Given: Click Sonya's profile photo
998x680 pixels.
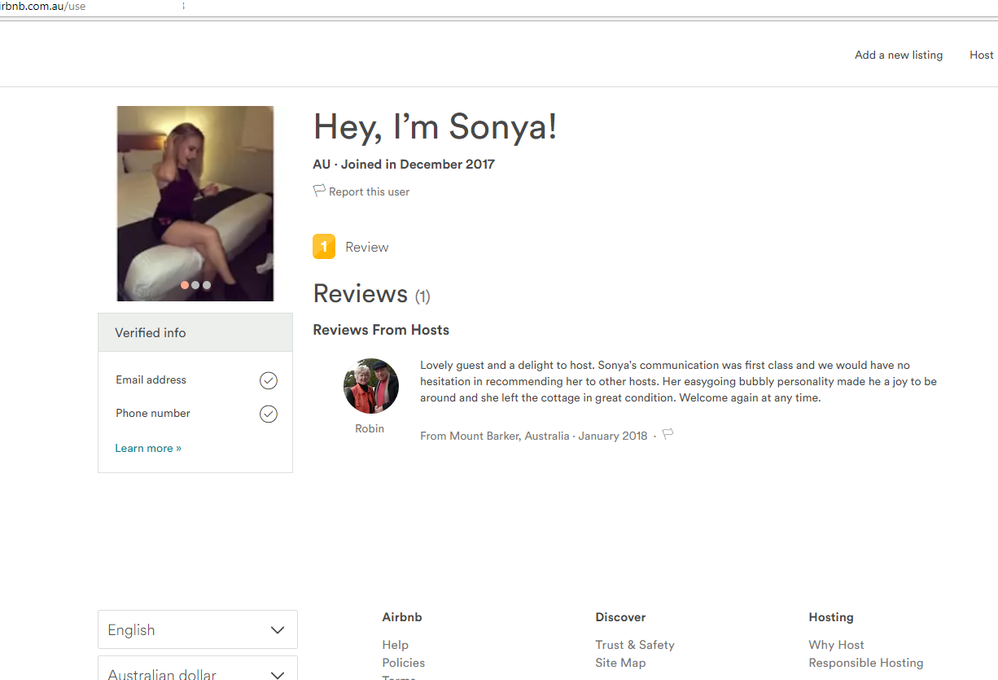Looking at the screenshot, I should [195, 203].
